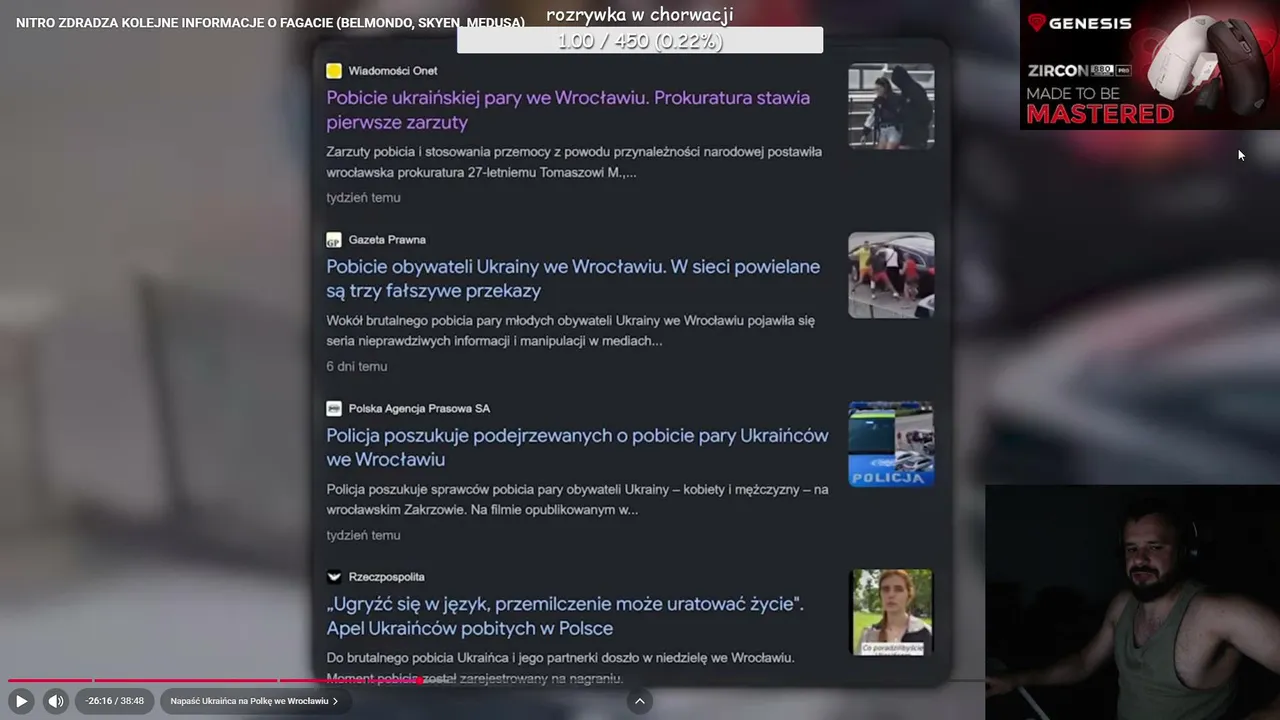This screenshot has height=720, width=1280.
Task: Click the "Gazeta Prawna" source name
Action: (387, 240)
